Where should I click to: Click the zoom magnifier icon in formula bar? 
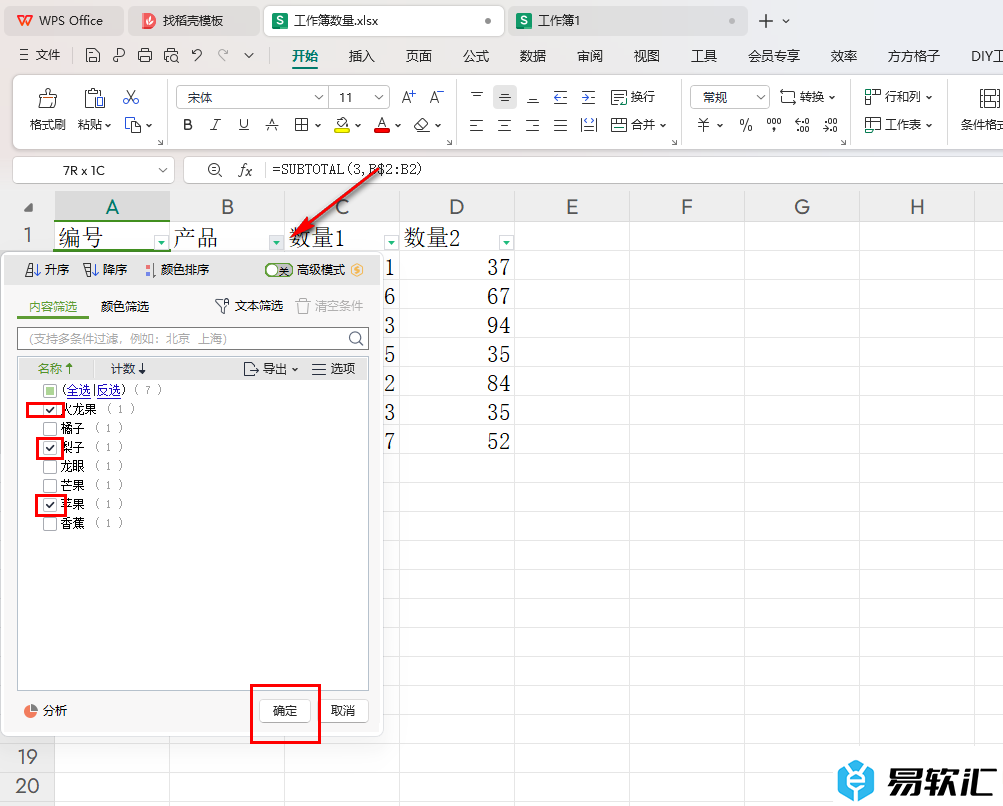(215, 170)
